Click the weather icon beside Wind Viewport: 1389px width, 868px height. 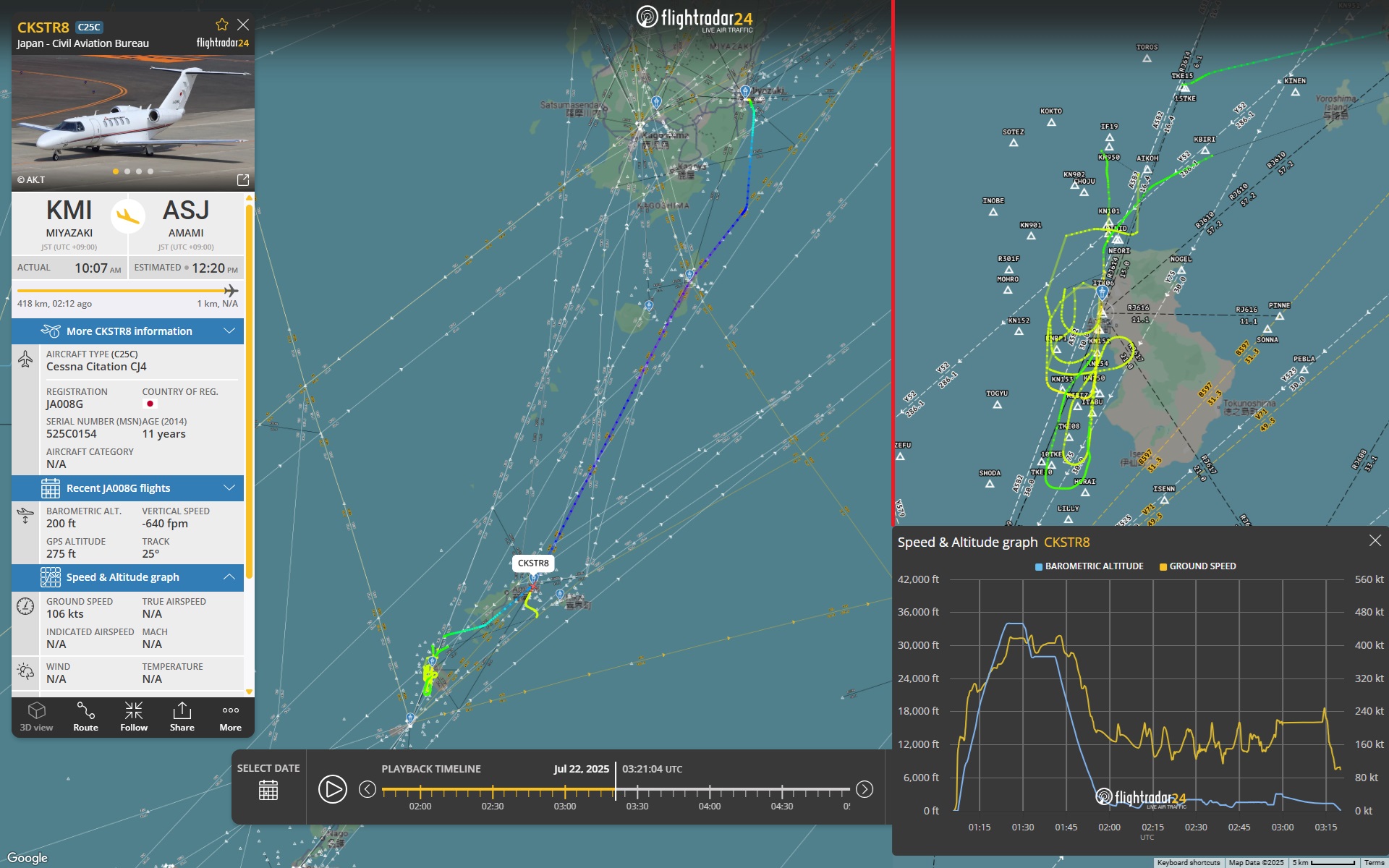point(25,671)
